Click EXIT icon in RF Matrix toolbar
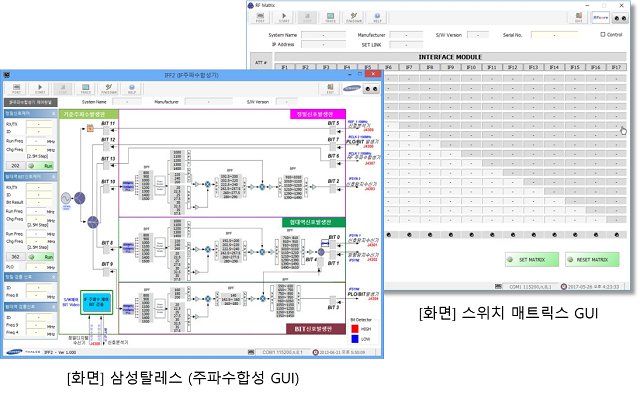Screen dimensions: 640x395 coord(578,18)
